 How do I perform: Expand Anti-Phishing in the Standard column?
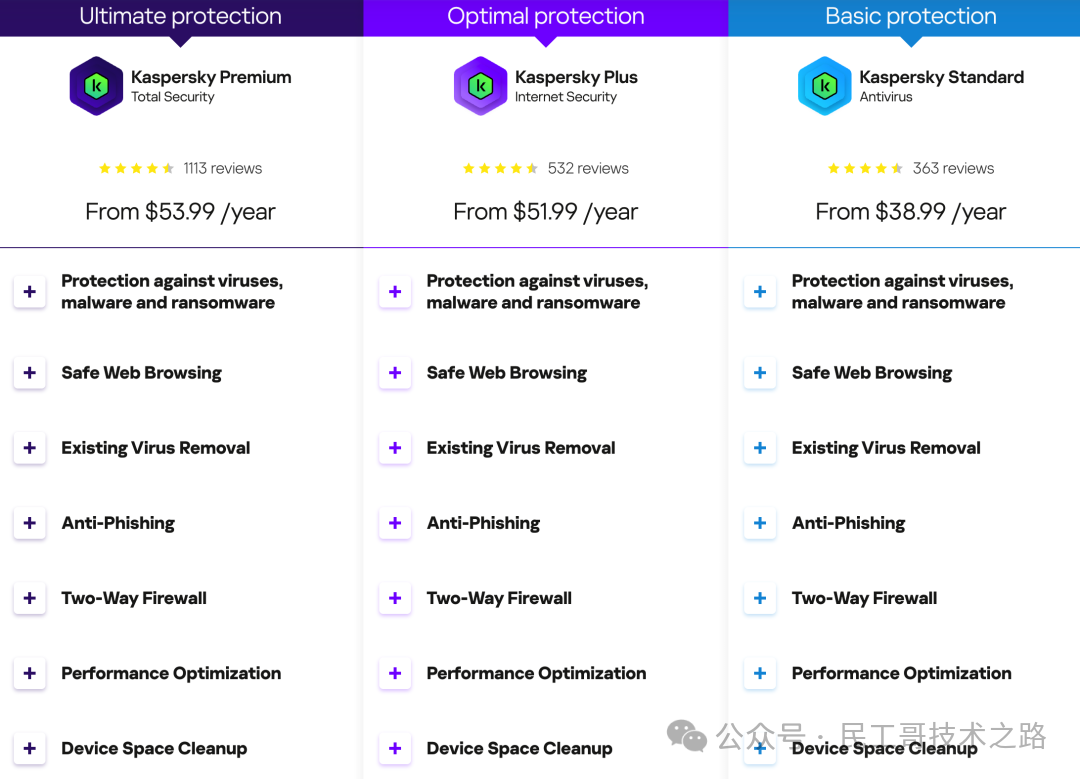tap(760, 523)
